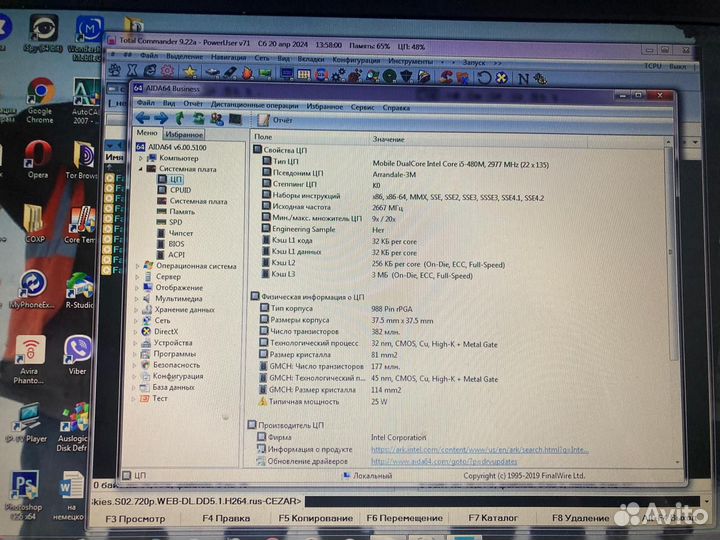Open AIDA64 Сервис menu

362,107
